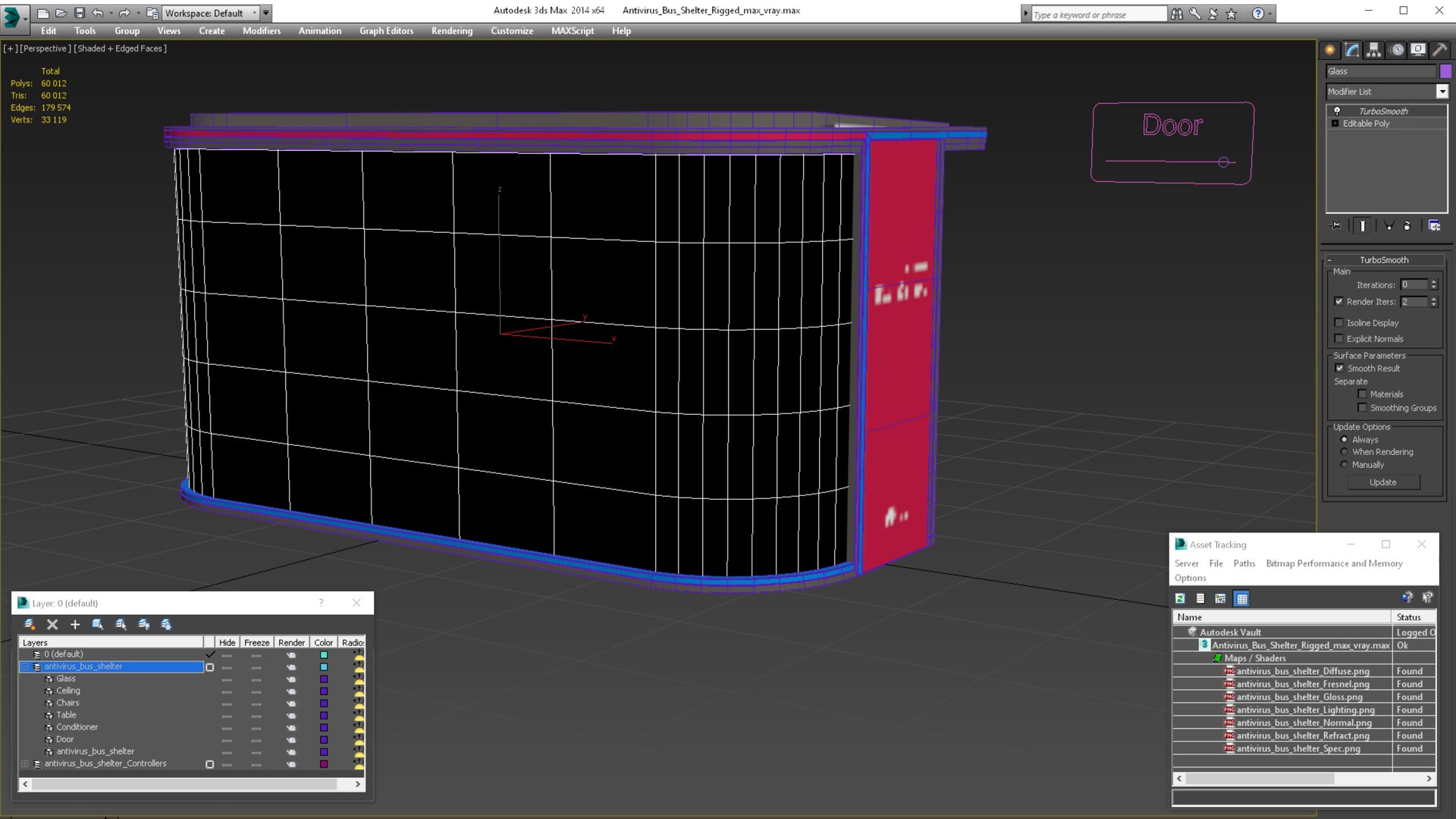Enable Separate by Smoothing Groups checkbox
The image size is (1456, 819).
pyautogui.click(x=1363, y=408)
